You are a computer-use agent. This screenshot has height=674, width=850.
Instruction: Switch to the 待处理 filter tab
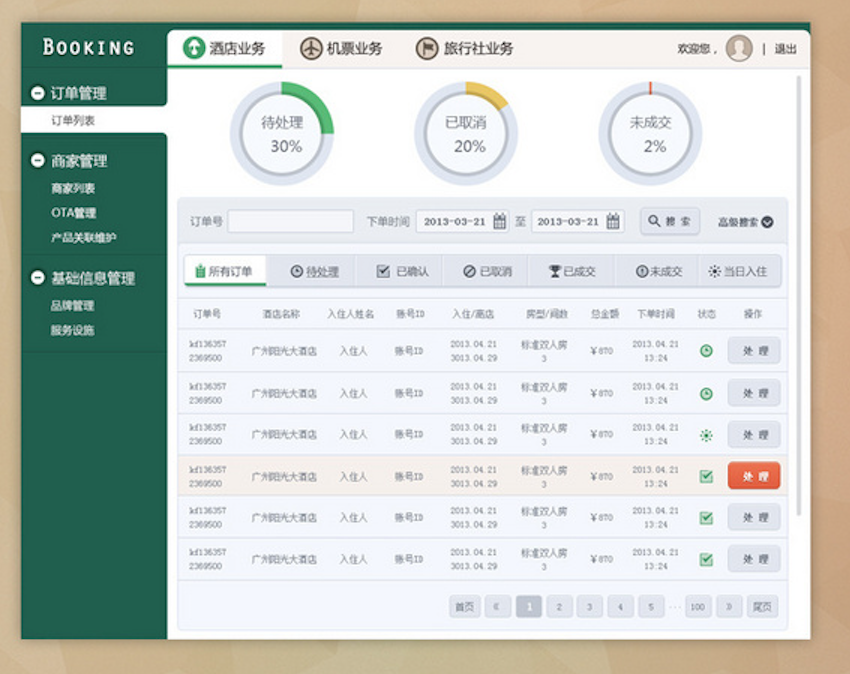tap(314, 271)
